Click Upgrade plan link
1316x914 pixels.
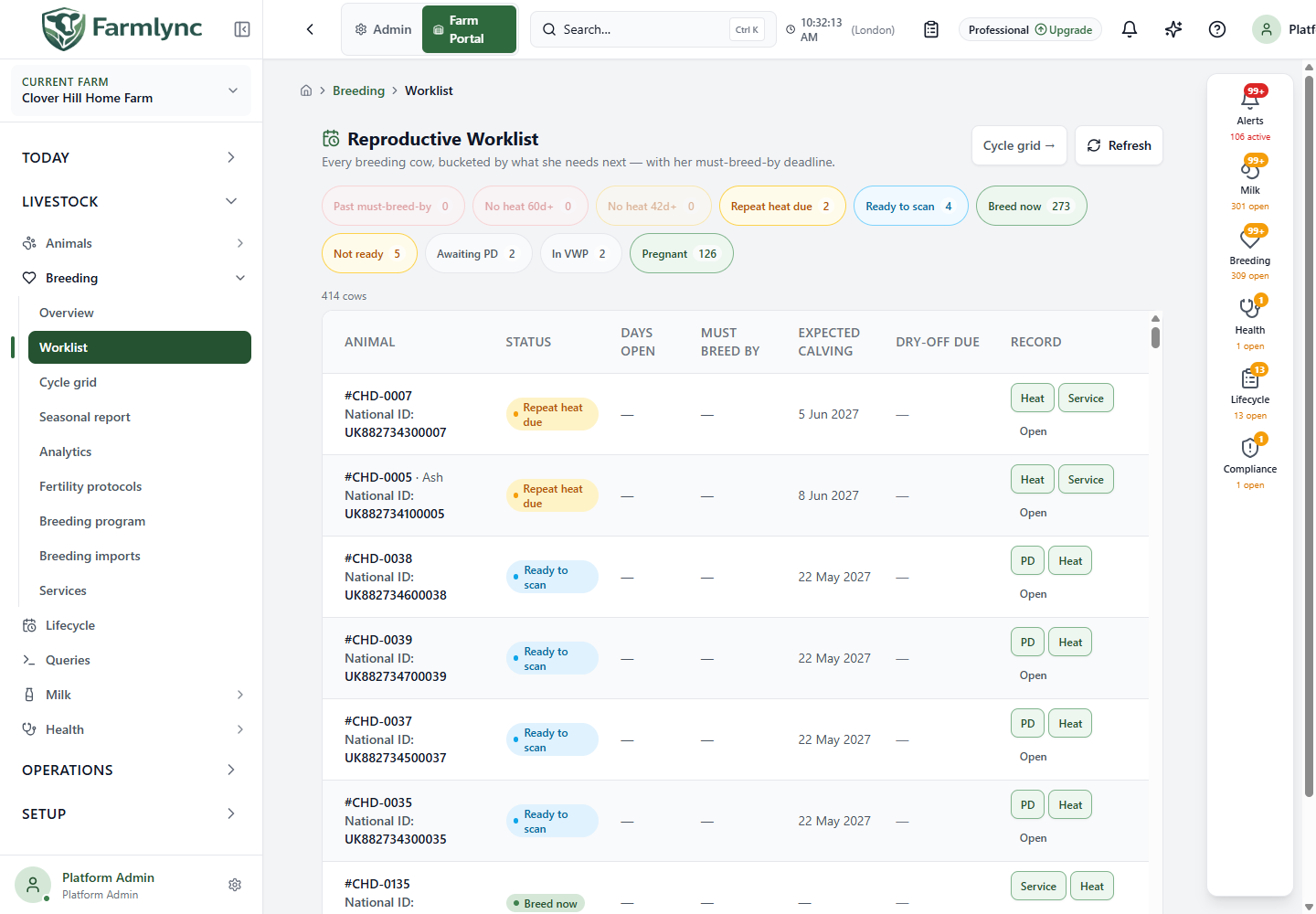pyautogui.click(x=1064, y=30)
